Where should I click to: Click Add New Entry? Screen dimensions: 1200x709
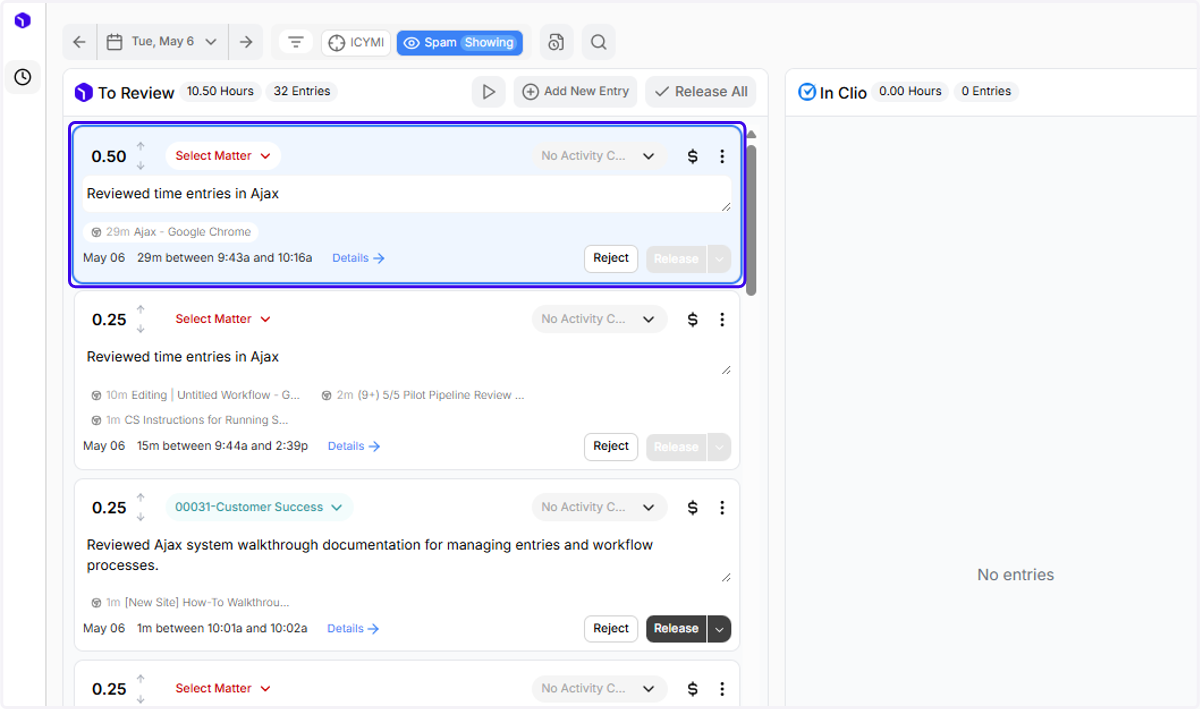tap(576, 92)
